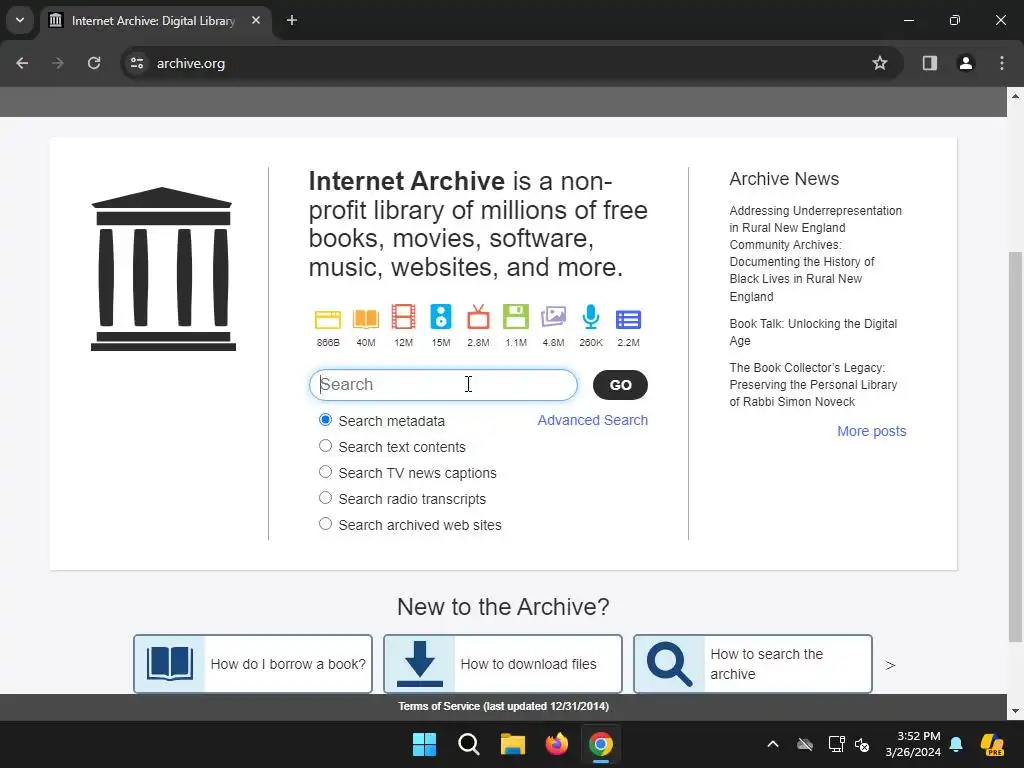Focus the archive Search input field

443,385
